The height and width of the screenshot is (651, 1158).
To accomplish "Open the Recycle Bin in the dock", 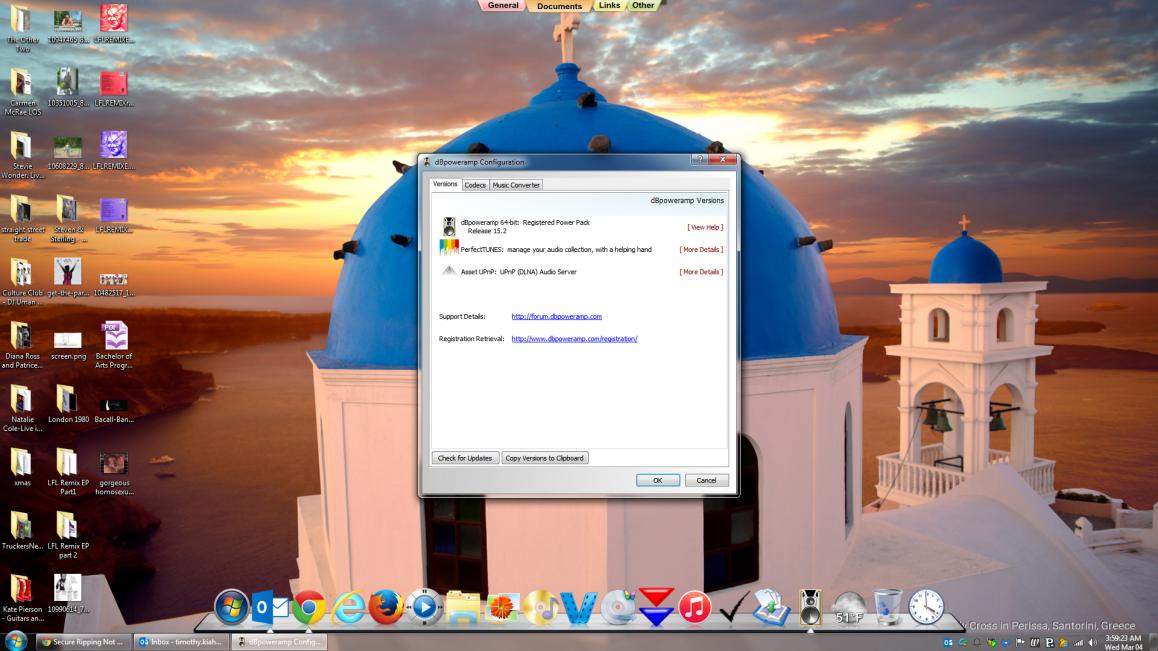I will 888,607.
